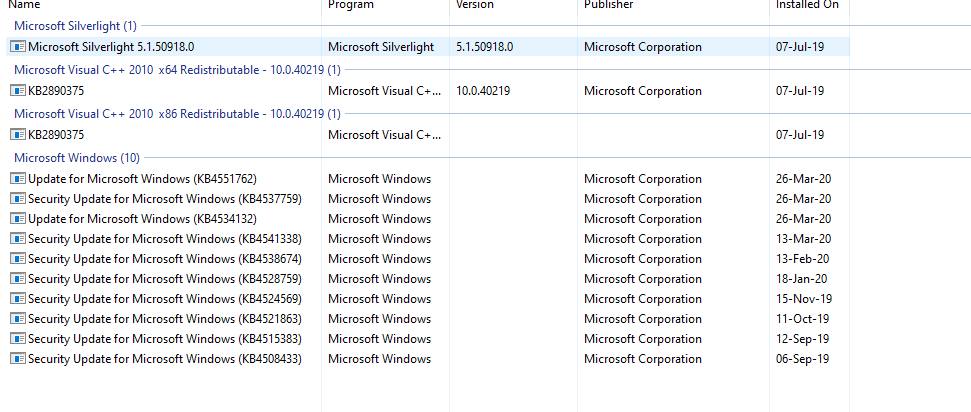
Task: Click icon beside KB2890375 under x64 Redistributable
Action: point(18,90)
